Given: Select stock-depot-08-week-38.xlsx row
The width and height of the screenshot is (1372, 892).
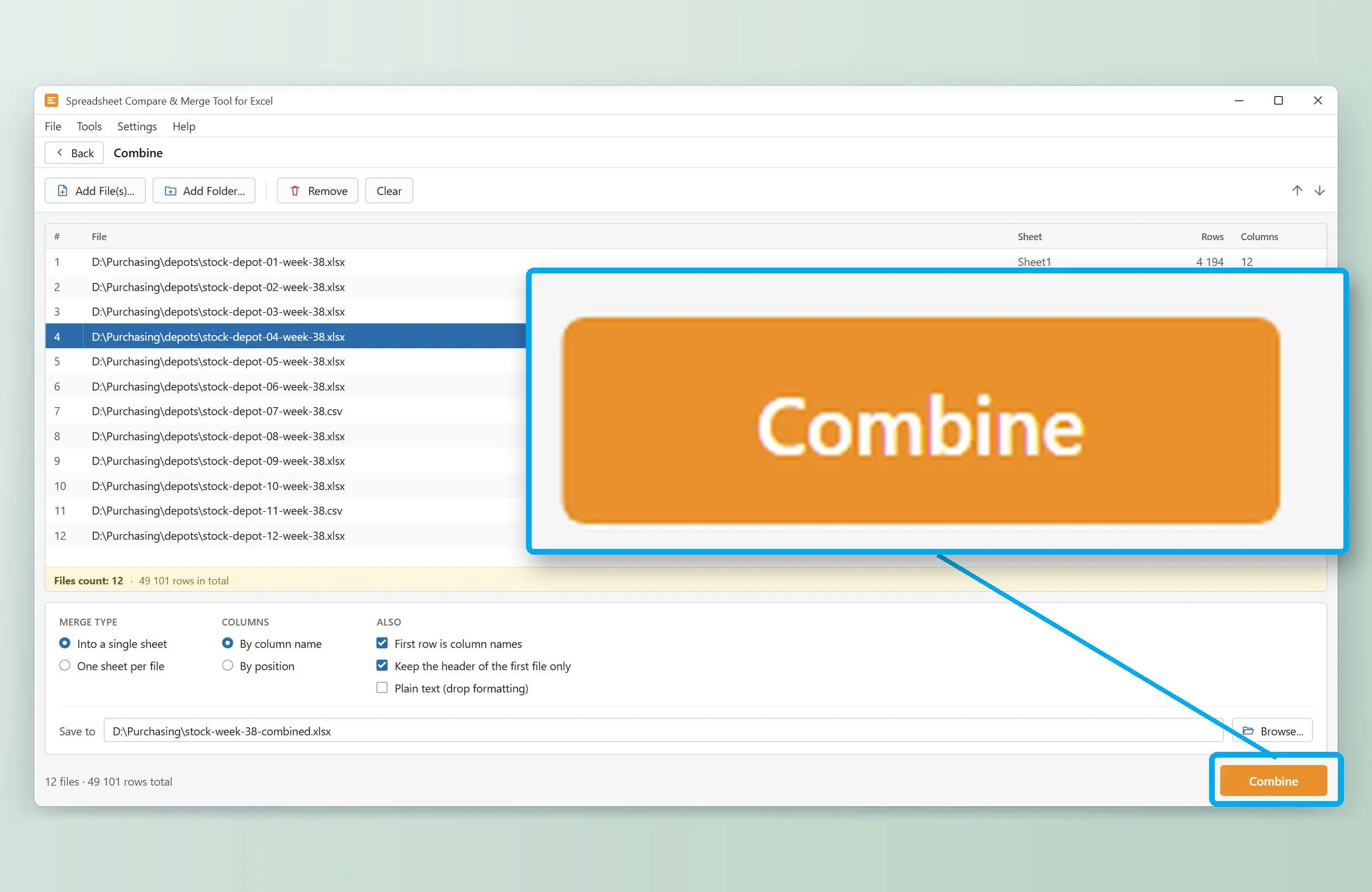Looking at the screenshot, I should [x=285, y=436].
